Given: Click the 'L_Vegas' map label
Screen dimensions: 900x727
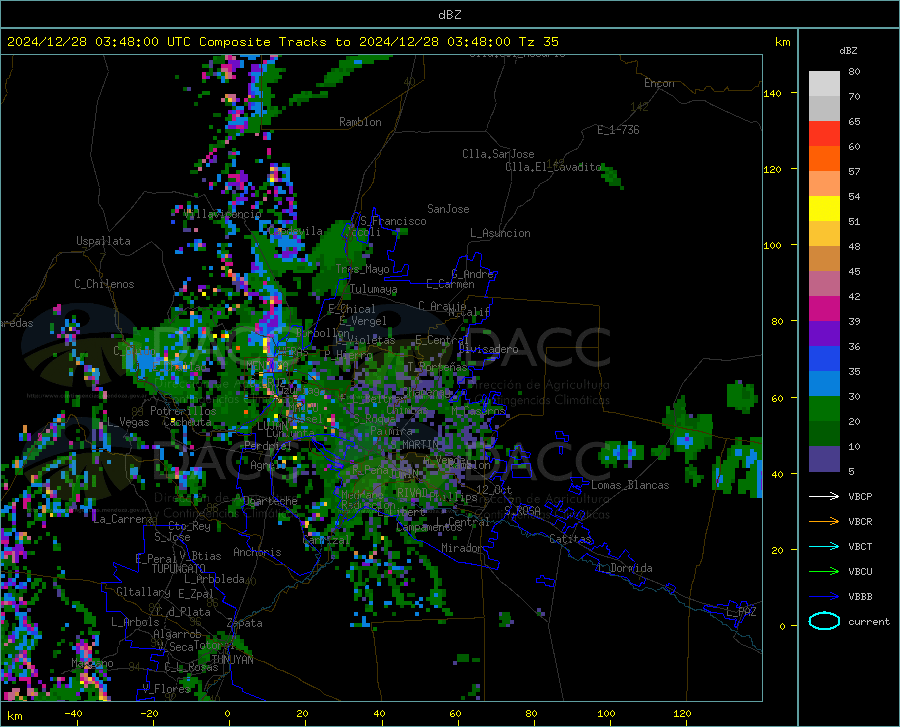Looking at the screenshot, I should (128, 422).
